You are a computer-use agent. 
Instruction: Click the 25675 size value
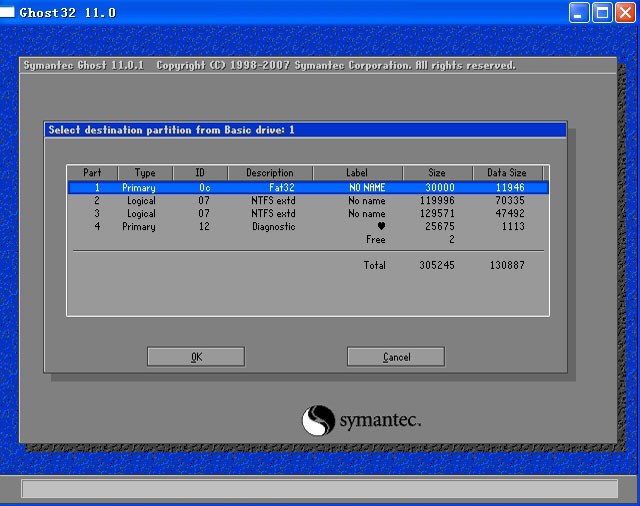[440, 226]
